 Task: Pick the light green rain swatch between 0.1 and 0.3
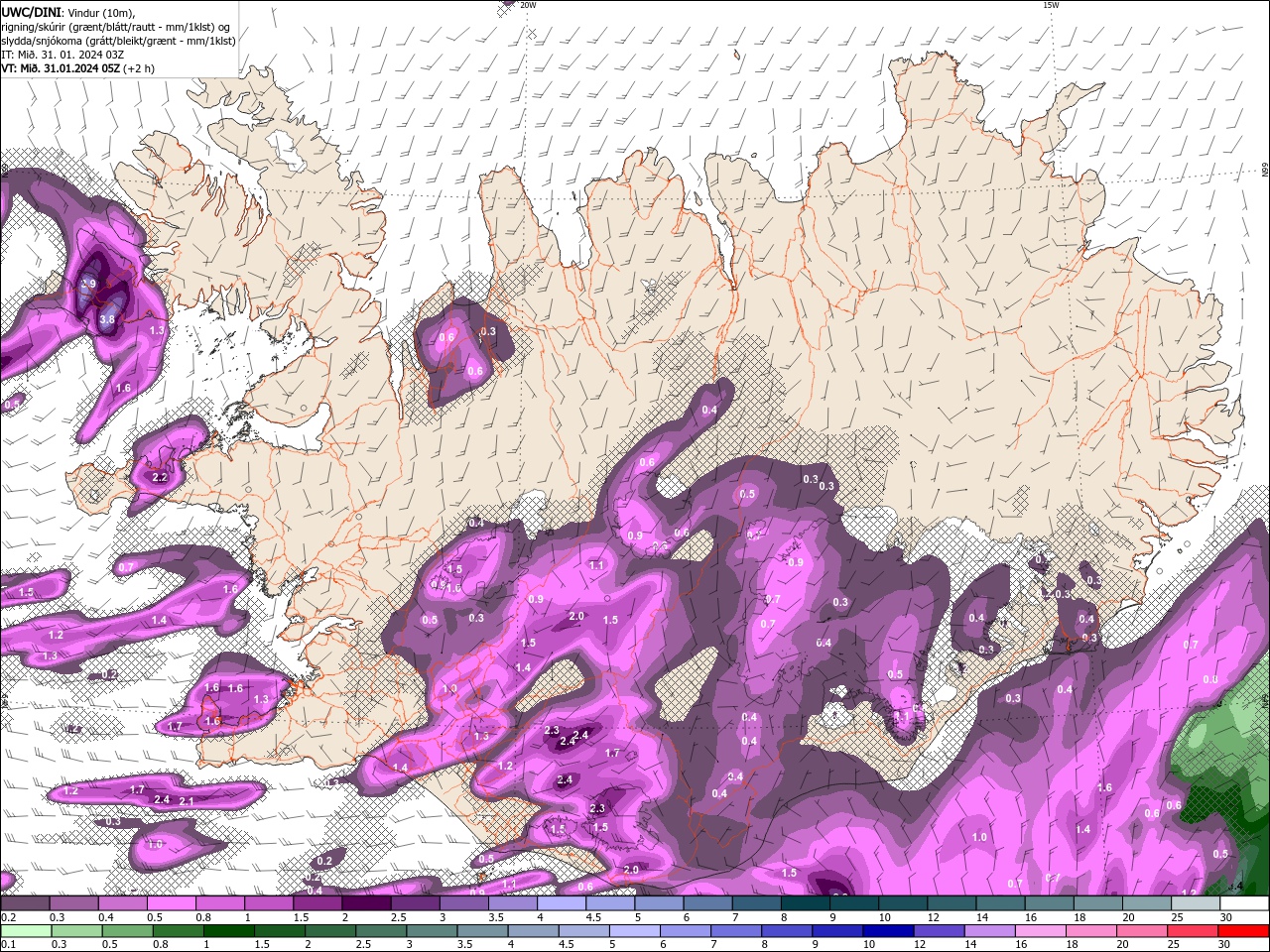pos(25,930)
